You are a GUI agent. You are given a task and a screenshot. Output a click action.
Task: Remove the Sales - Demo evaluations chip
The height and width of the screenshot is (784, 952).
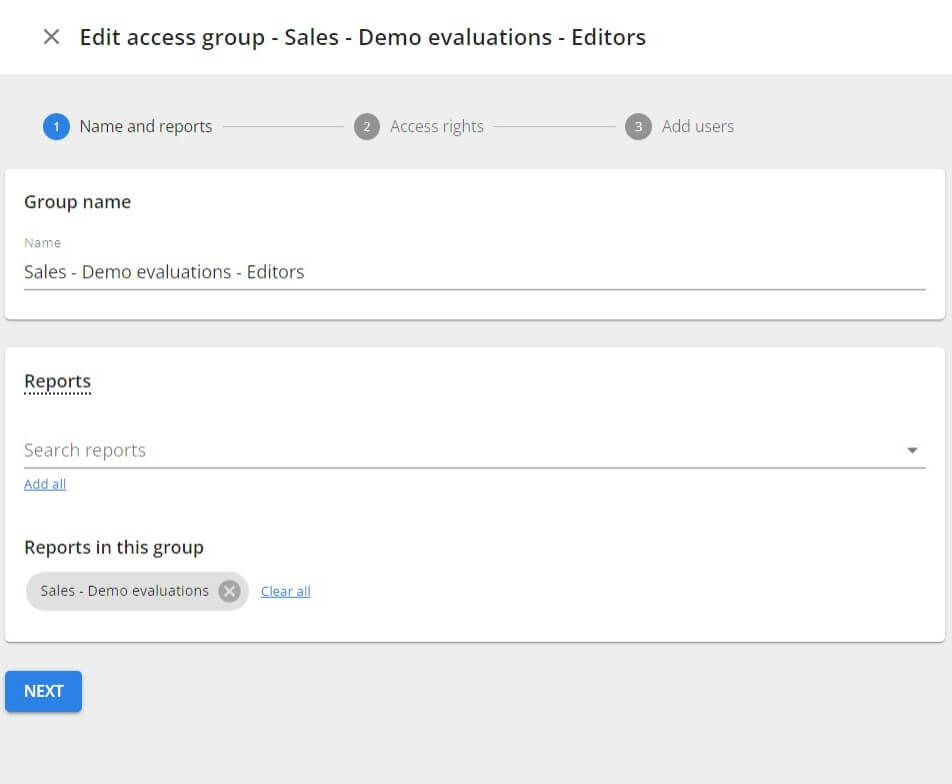tap(230, 591)
